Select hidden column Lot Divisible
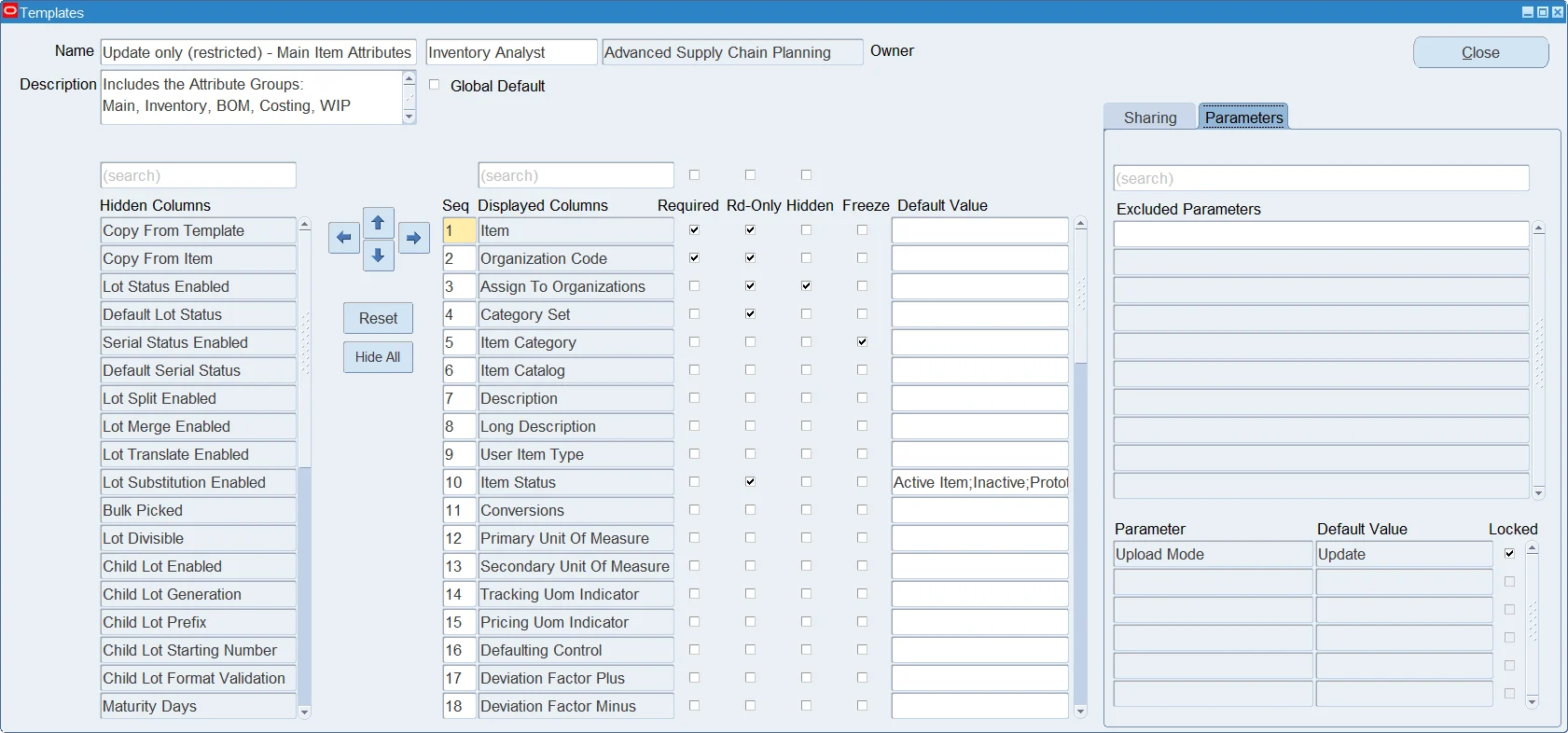 (x=198, y=538)
